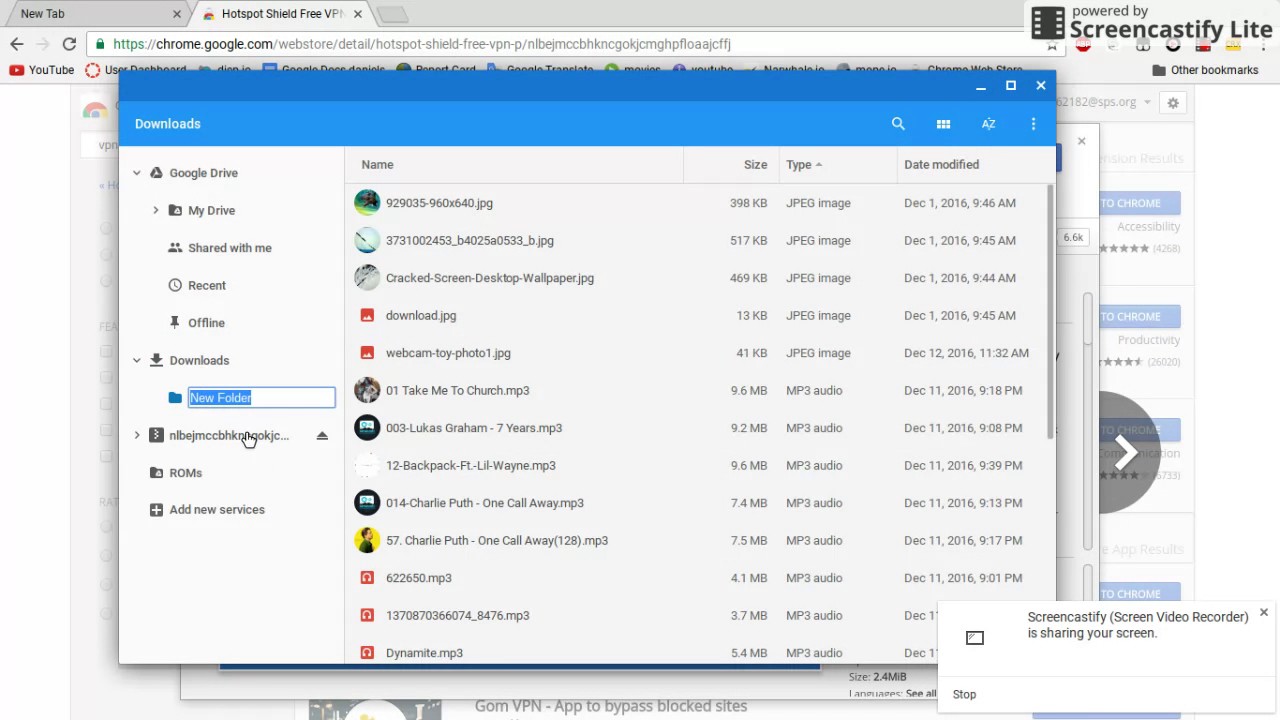Click the red image icon of download.jpg
Viewport: 1280px width, 720px height.
pos(367,315)
